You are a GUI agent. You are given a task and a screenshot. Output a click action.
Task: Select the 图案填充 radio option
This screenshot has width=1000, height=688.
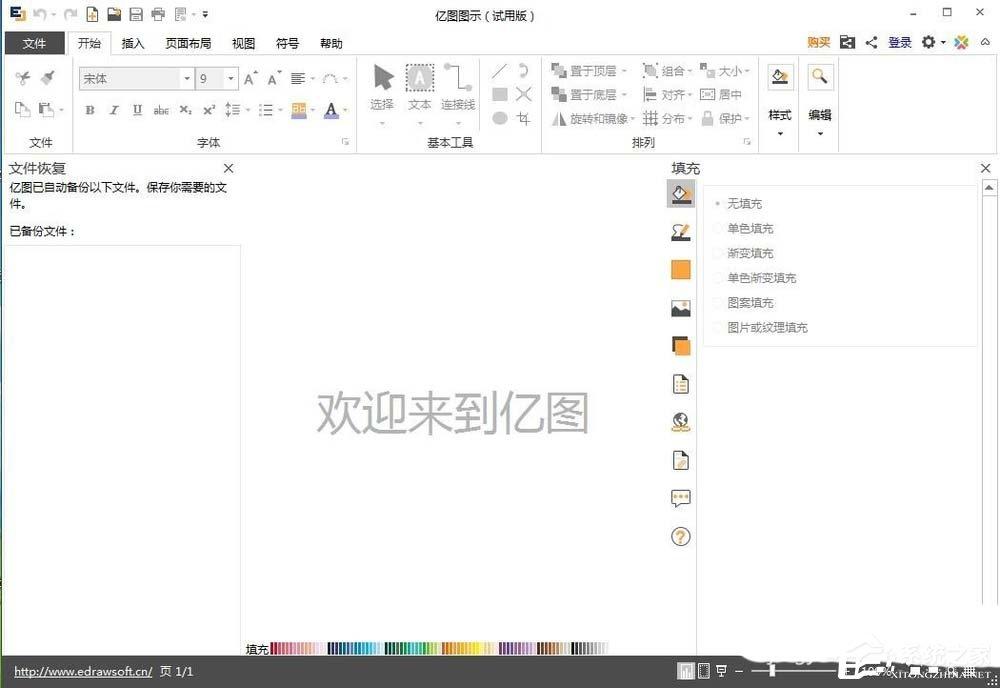[745, 303]
